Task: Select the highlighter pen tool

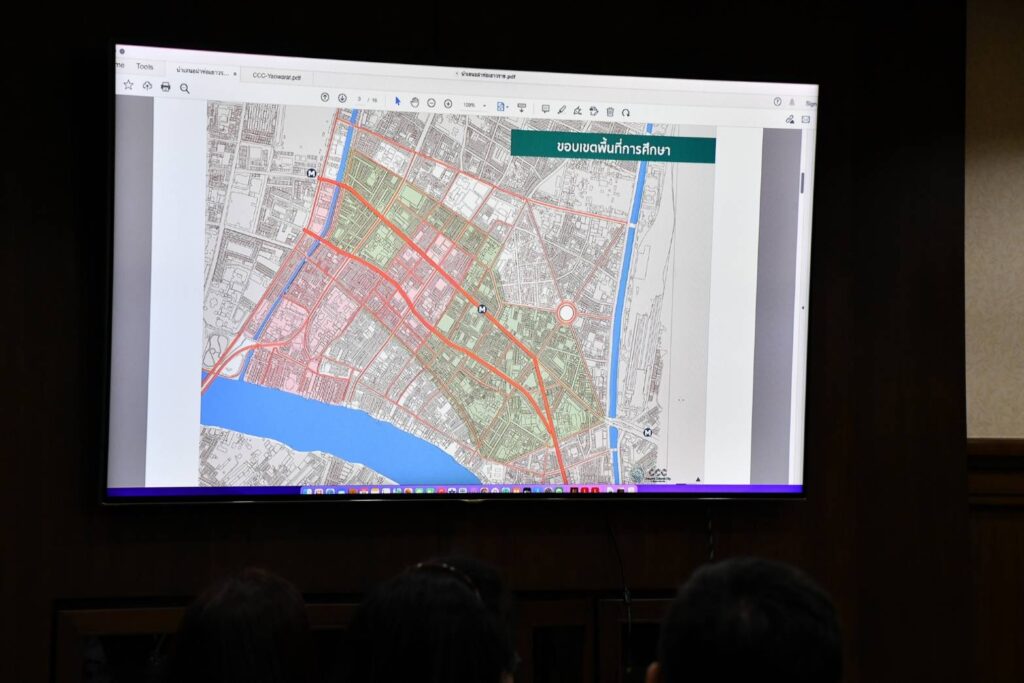Action: point(561,109)
